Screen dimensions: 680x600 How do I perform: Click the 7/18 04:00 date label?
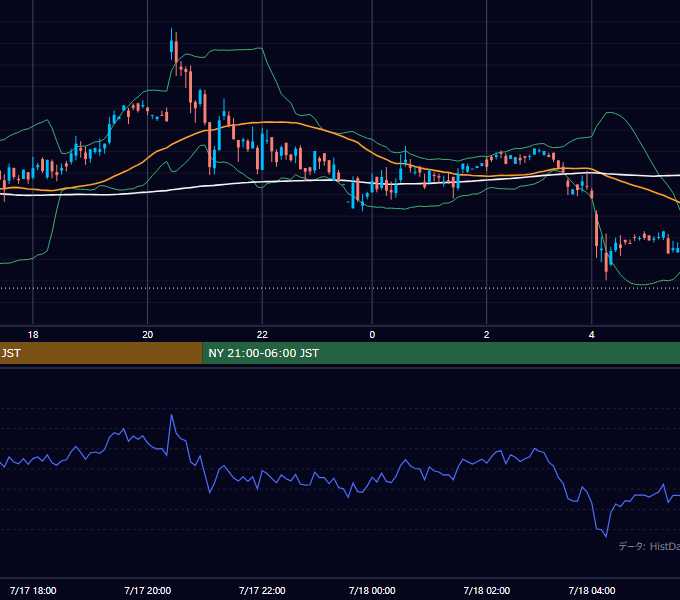point(592,590)
